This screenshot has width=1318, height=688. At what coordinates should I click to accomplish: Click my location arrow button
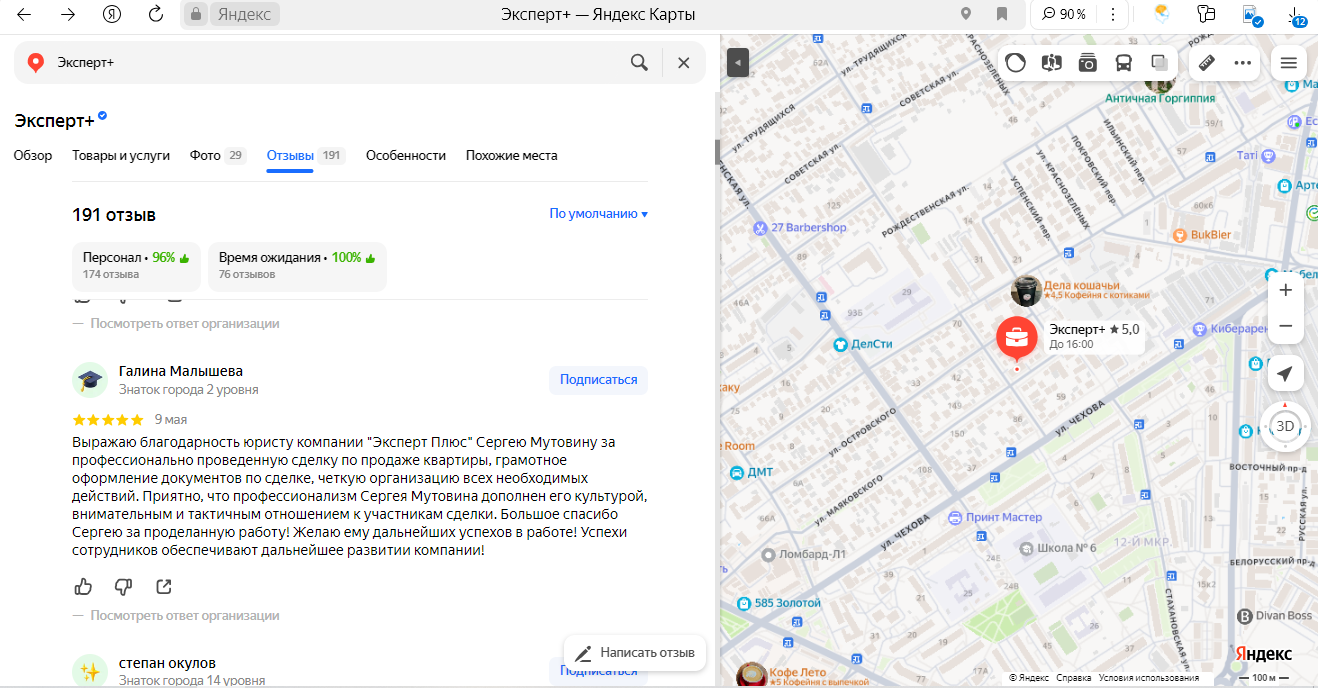1285,374
